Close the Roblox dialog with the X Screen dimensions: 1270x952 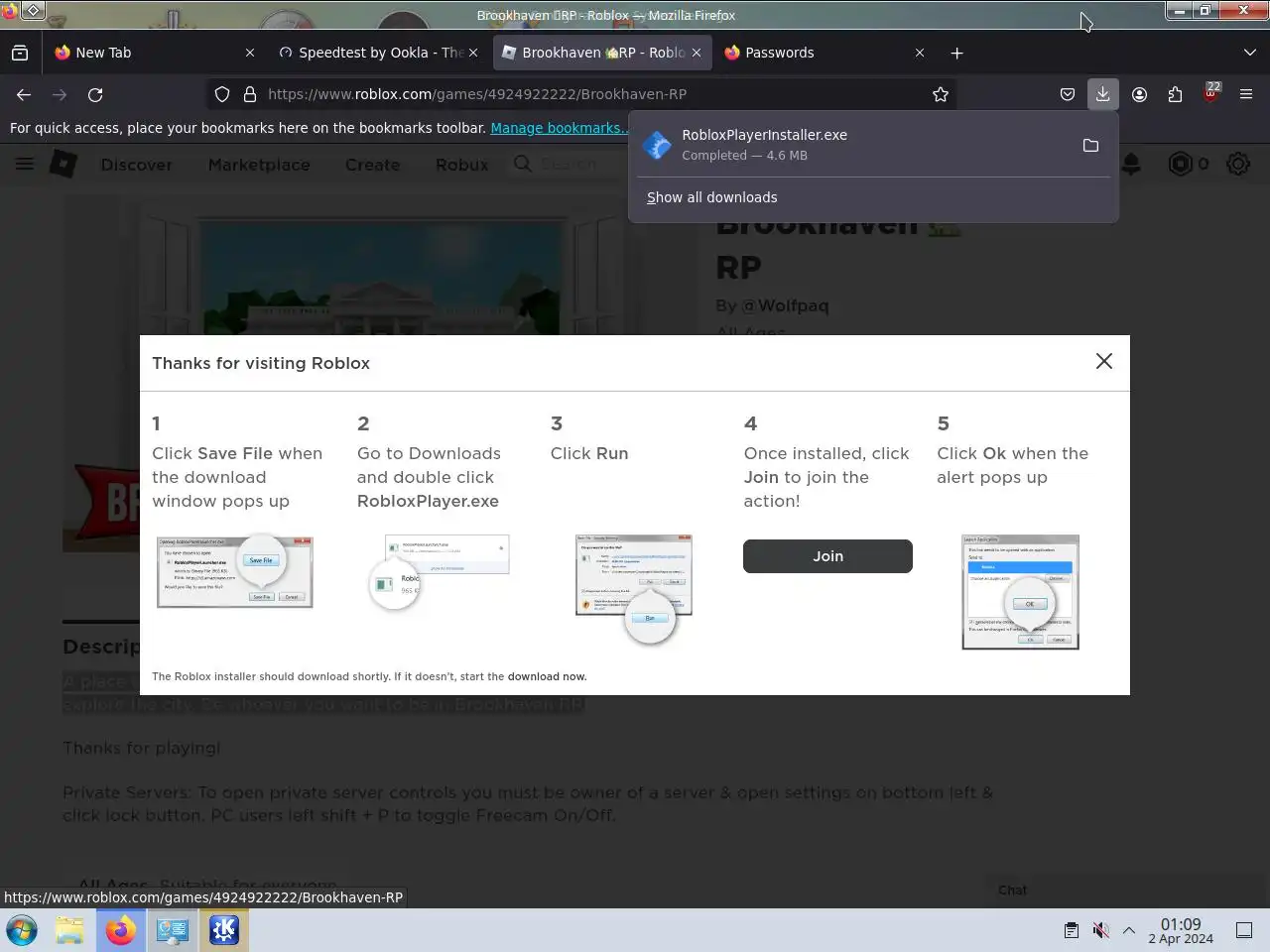(1104, 361)
